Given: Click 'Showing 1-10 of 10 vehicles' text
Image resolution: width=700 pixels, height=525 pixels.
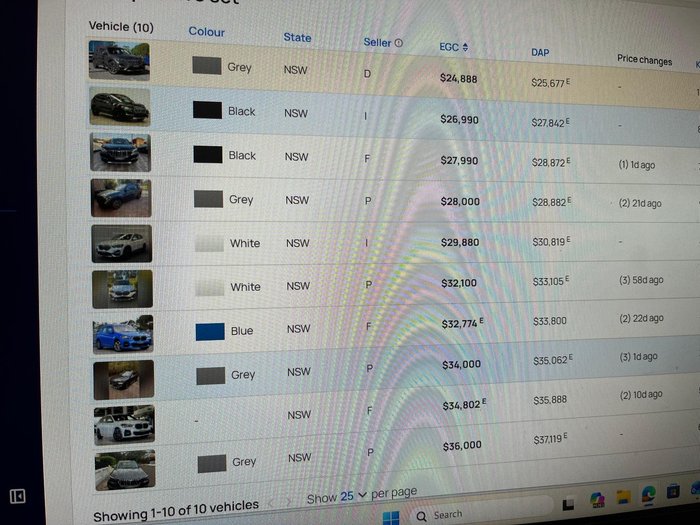Looking at the screenshot, I should click(176, 510).
